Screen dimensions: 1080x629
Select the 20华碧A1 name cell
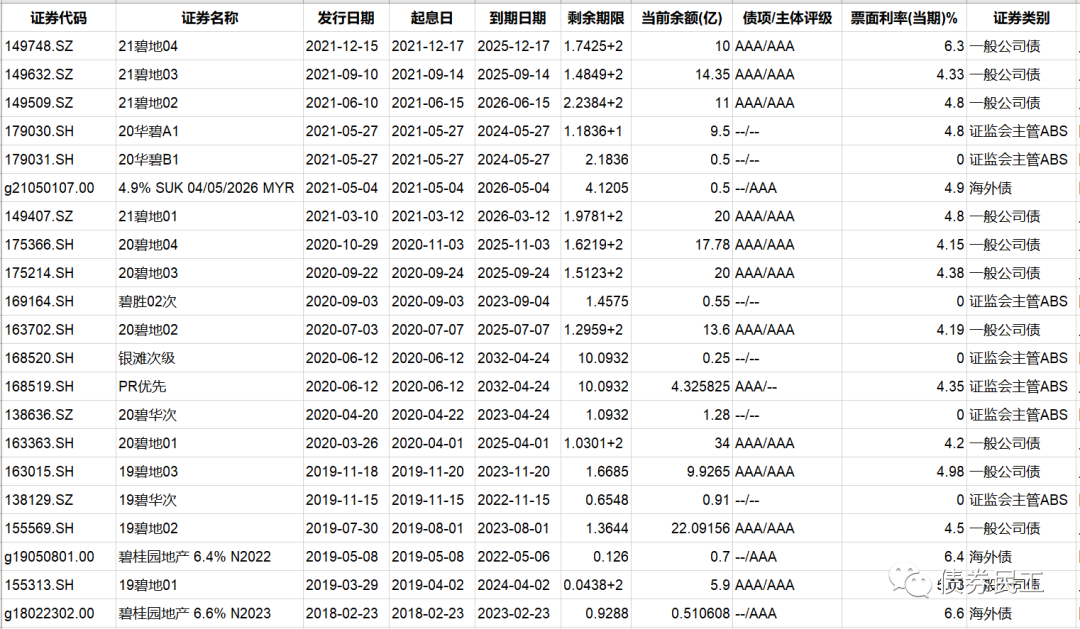pos(209,131)
